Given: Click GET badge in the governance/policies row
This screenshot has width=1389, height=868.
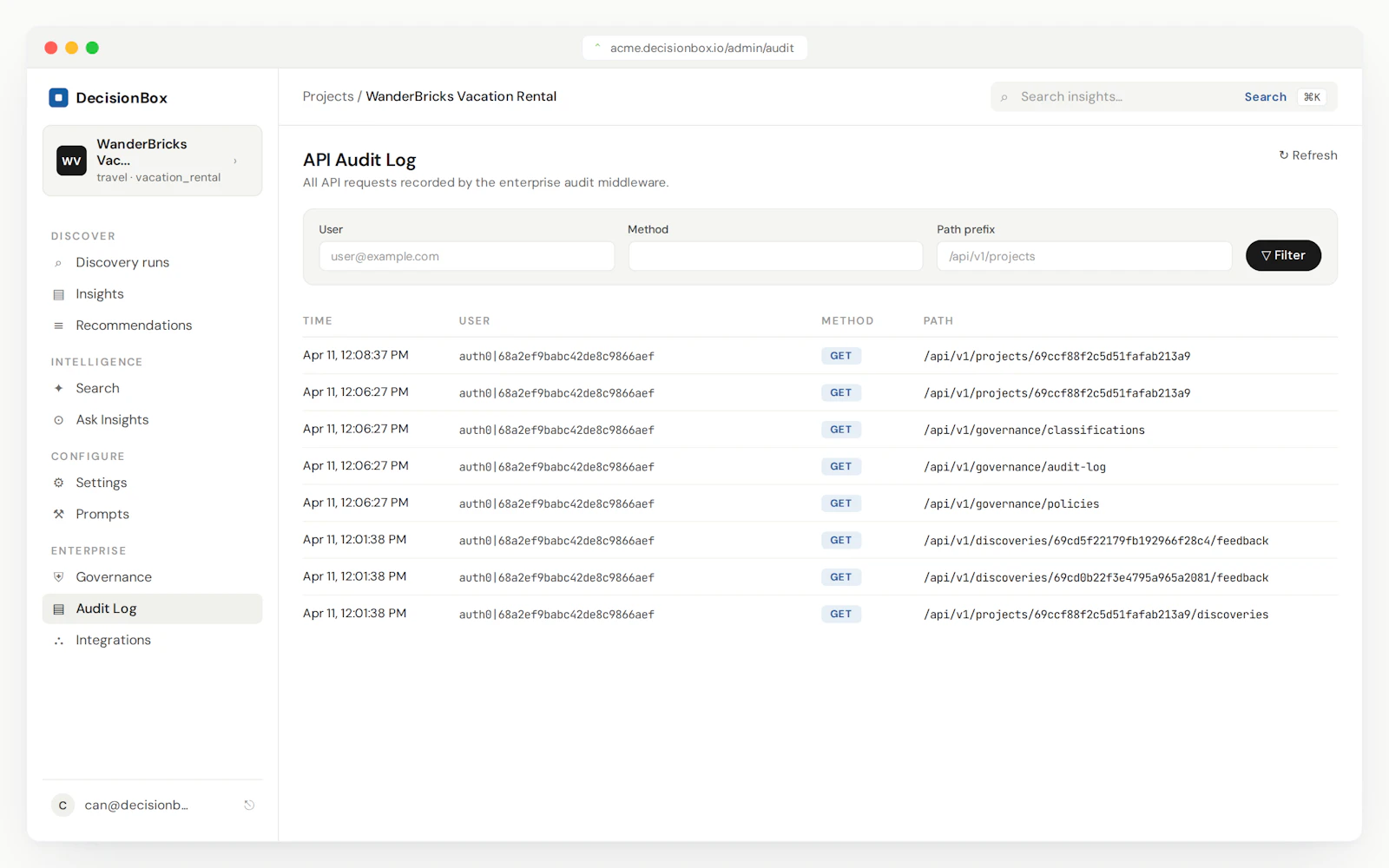Looking at the screenshot, I should click(x=840, y=503).
